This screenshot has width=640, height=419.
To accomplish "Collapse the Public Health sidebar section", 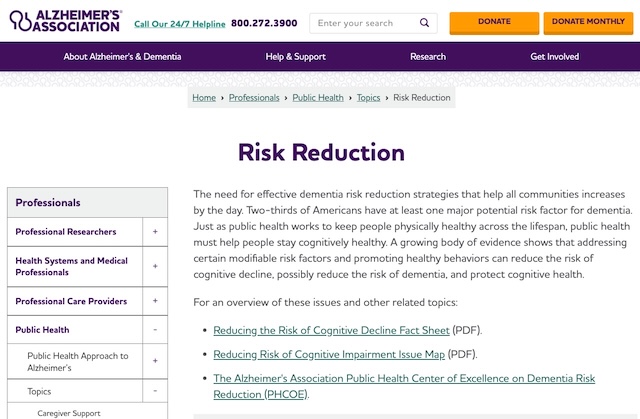I will [x=155, y=330].
